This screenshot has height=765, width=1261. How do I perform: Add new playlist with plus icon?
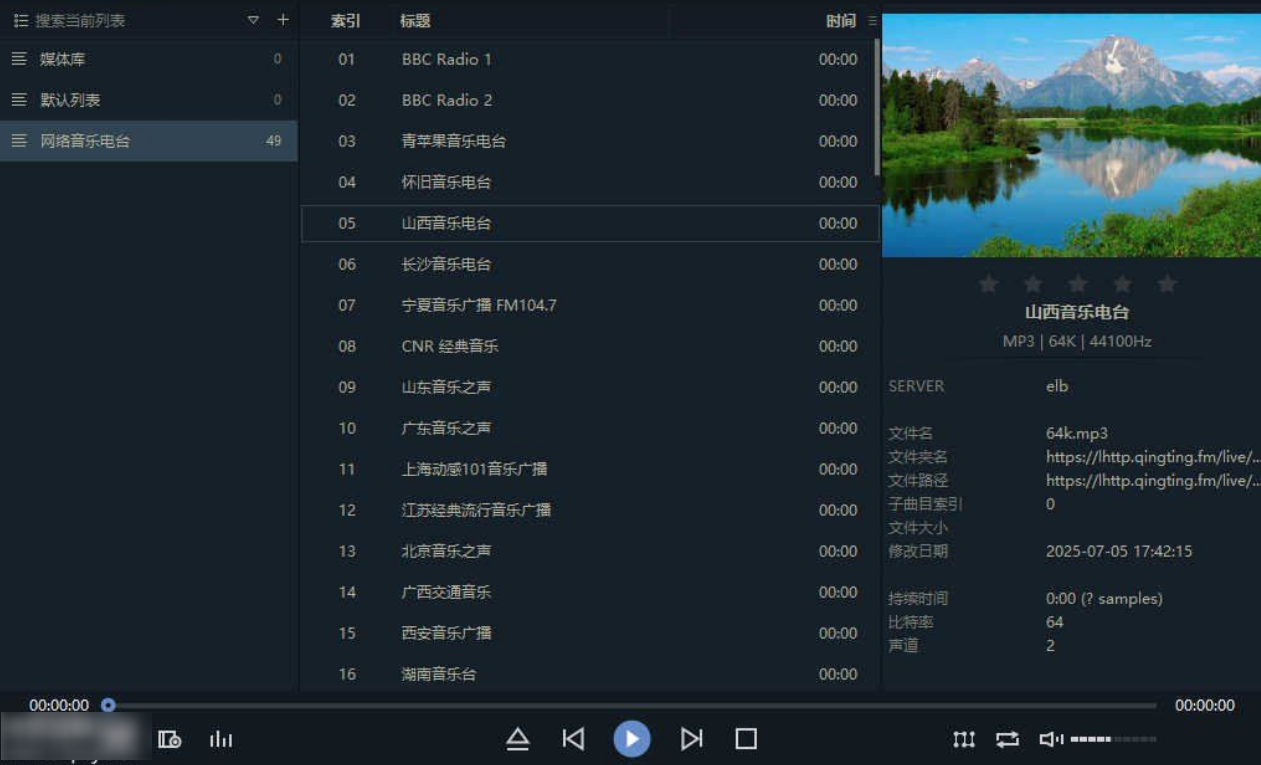[x=283, y=20]
